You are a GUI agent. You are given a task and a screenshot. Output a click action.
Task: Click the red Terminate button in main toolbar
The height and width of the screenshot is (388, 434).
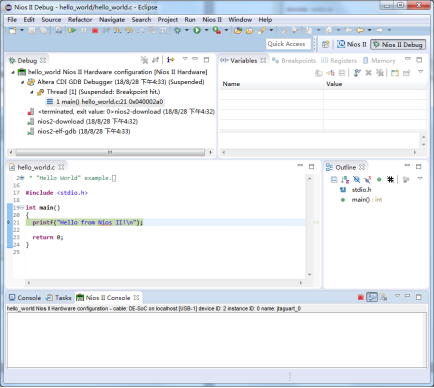[x=95, y=30]
